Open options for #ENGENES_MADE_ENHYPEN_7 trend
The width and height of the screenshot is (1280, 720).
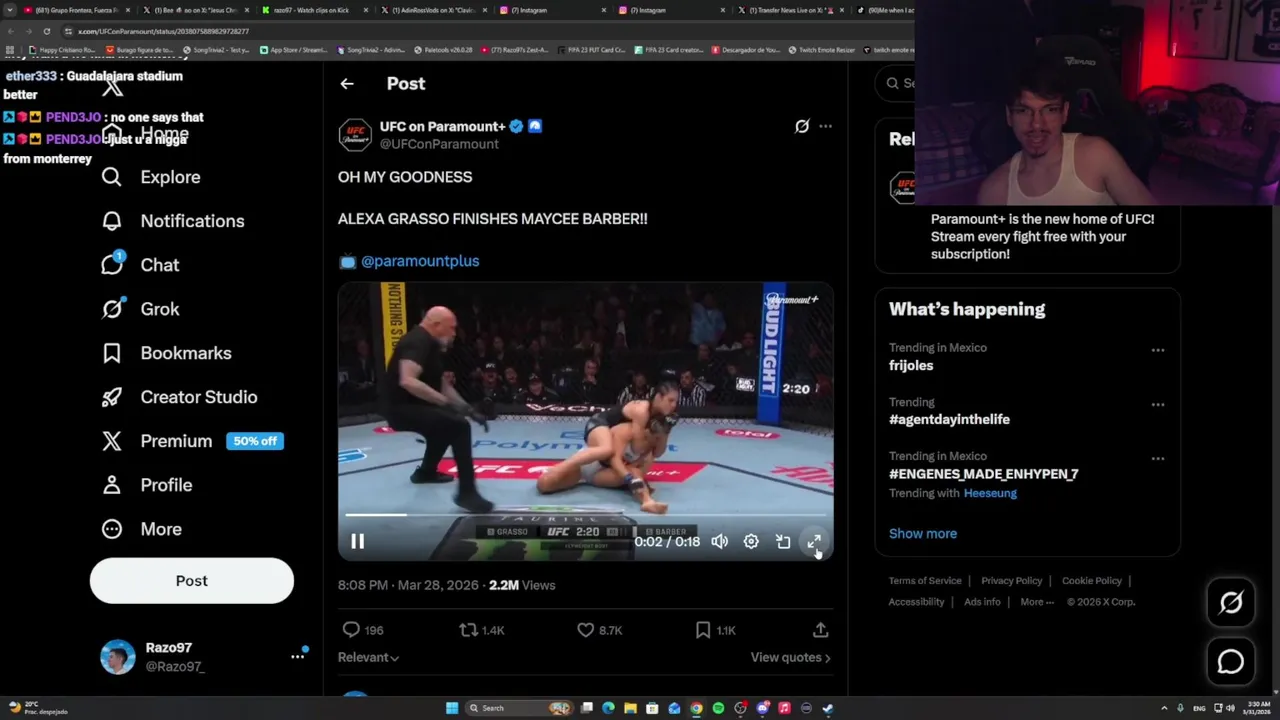1157,458
